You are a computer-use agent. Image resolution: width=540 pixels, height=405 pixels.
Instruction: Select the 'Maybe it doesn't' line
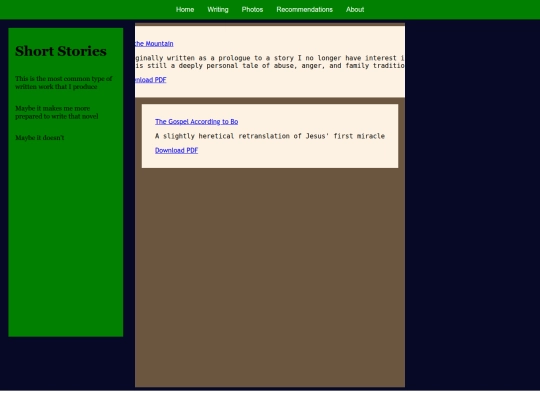40,138
